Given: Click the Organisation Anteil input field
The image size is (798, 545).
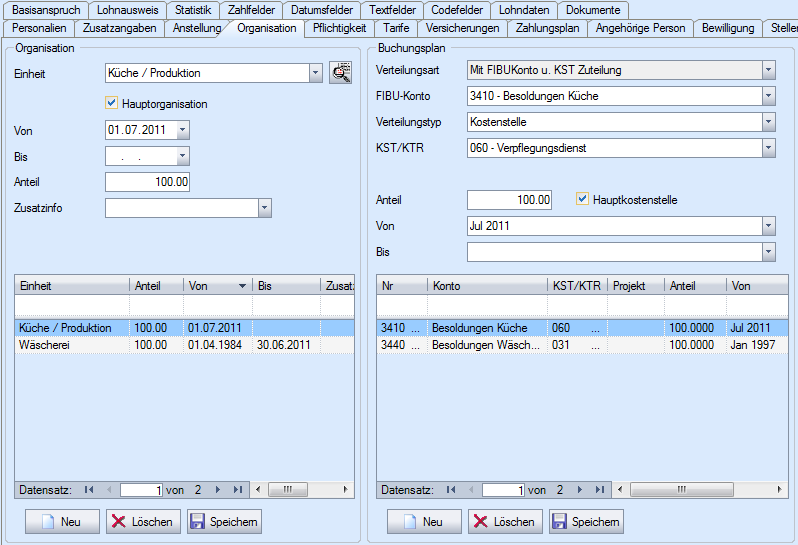Looking at the screenshot, I should pyautogui.click(x=147, y=182).
